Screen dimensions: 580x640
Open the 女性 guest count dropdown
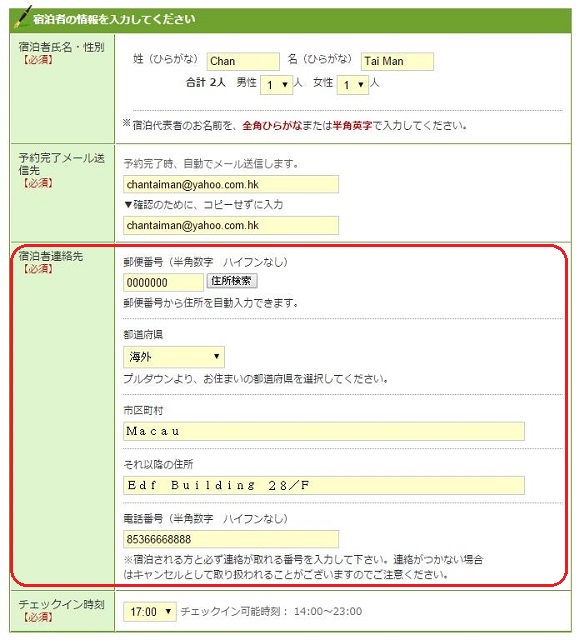(x=353, y=85)
